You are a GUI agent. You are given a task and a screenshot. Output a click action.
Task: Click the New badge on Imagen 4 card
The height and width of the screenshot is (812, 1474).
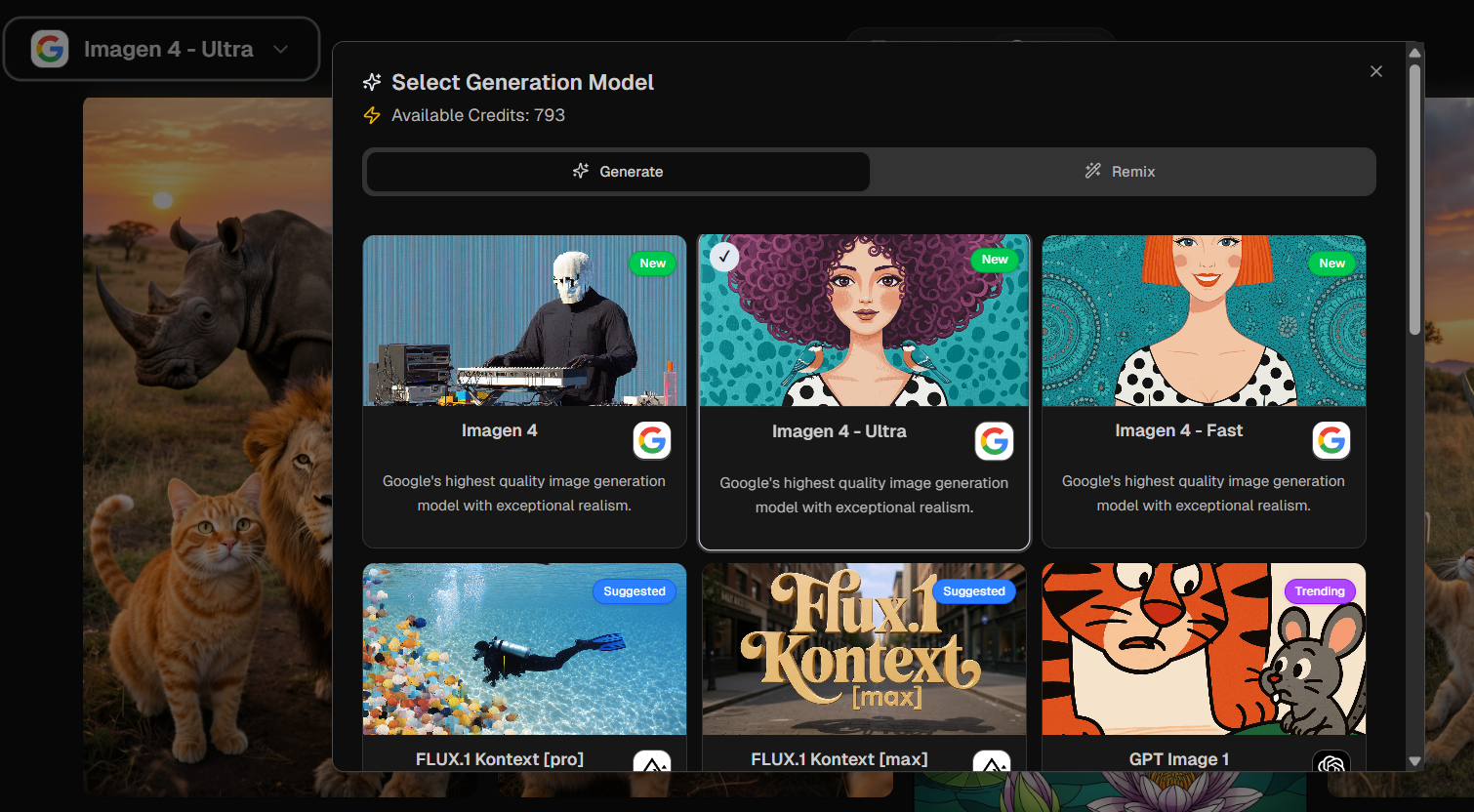[x=653, y=264]
